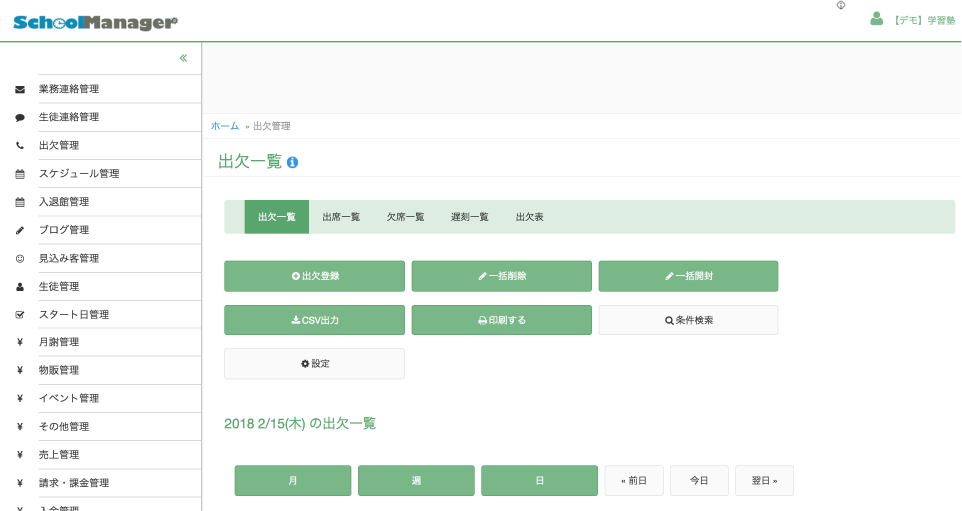The width and height of the screenshot is (962, 511).
Task: Click the 印刷する print button
Action: [502, 320]
